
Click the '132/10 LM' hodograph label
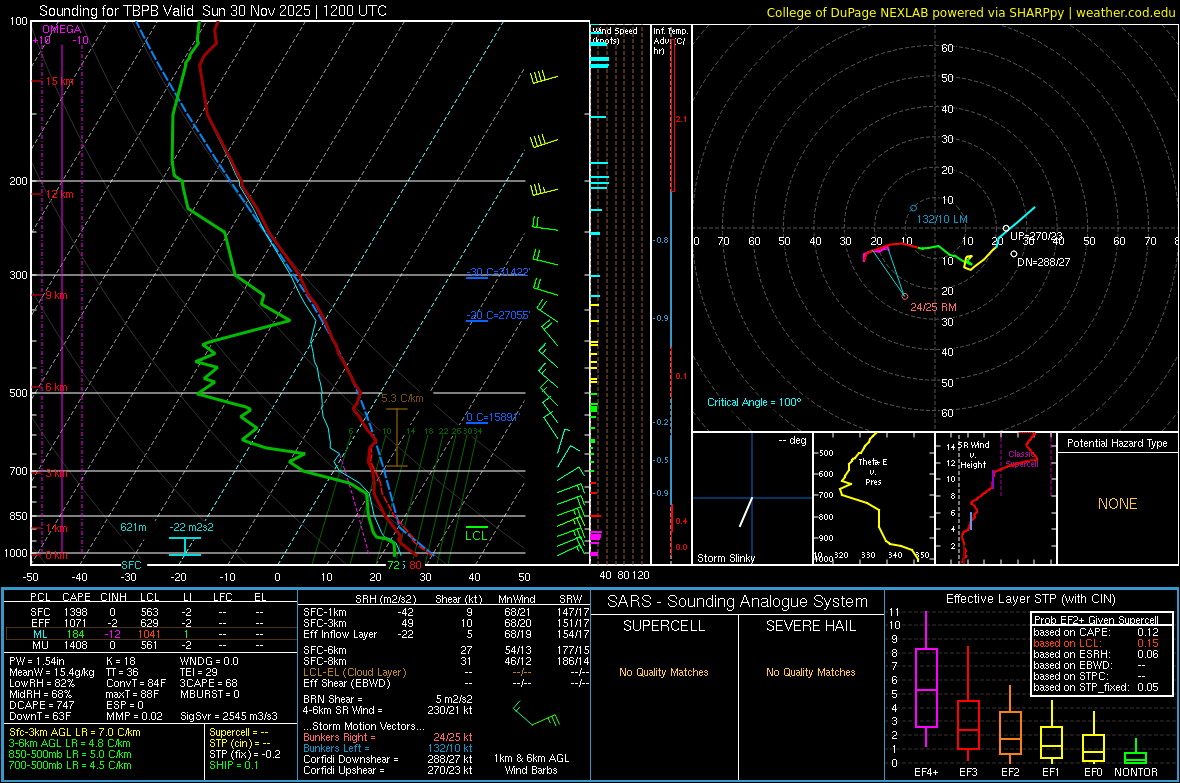point(942,219)
